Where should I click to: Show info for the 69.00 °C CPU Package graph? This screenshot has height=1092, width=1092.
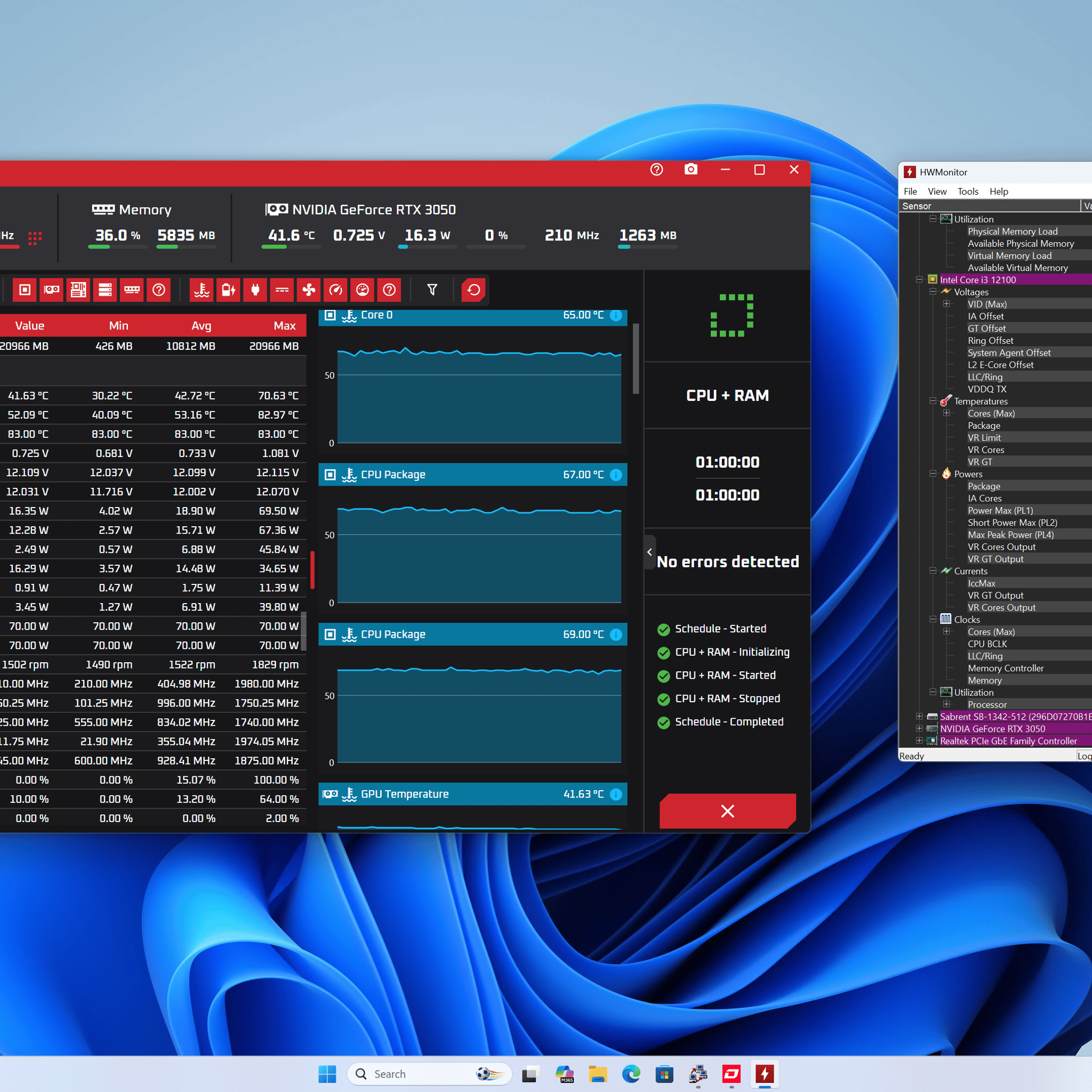(x=616, y=635)
